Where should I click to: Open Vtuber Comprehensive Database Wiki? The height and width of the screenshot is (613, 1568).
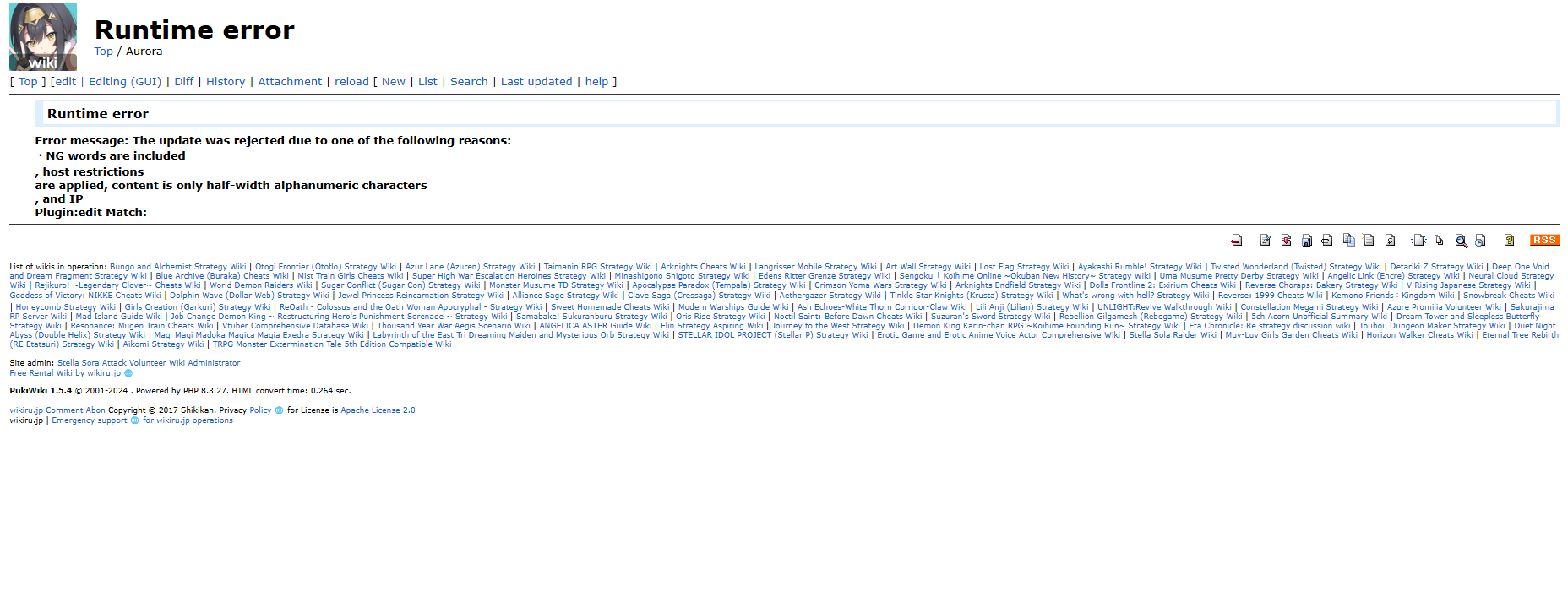[x=295, y=326]
